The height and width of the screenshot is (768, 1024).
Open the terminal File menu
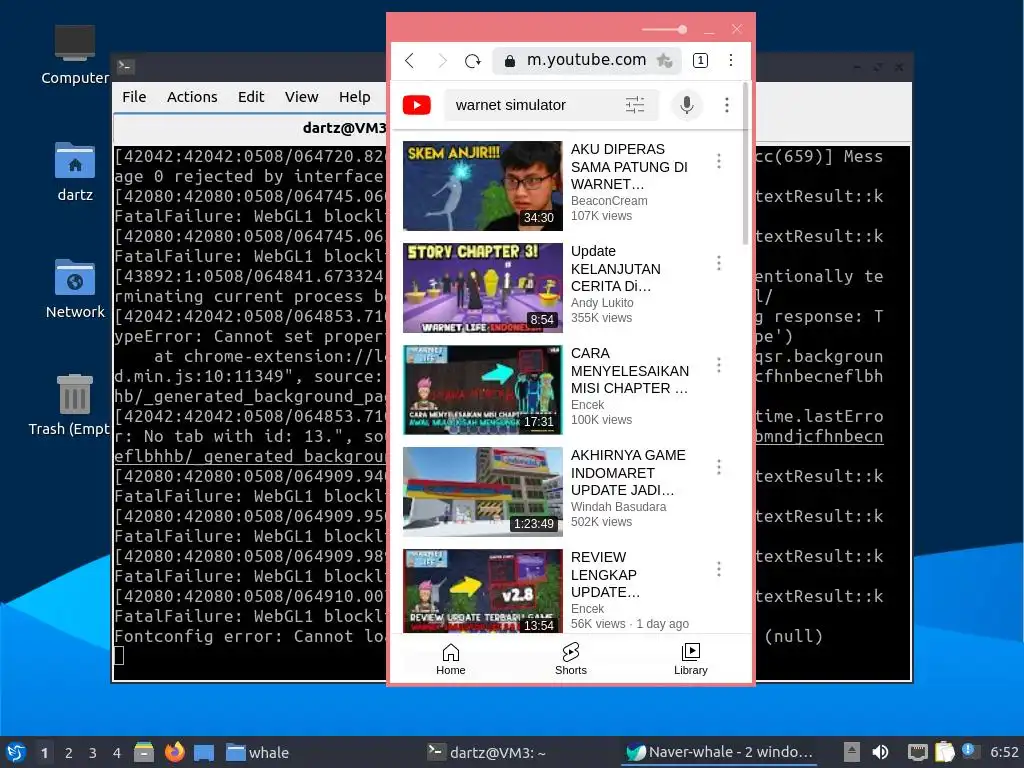tap(134, 97)
